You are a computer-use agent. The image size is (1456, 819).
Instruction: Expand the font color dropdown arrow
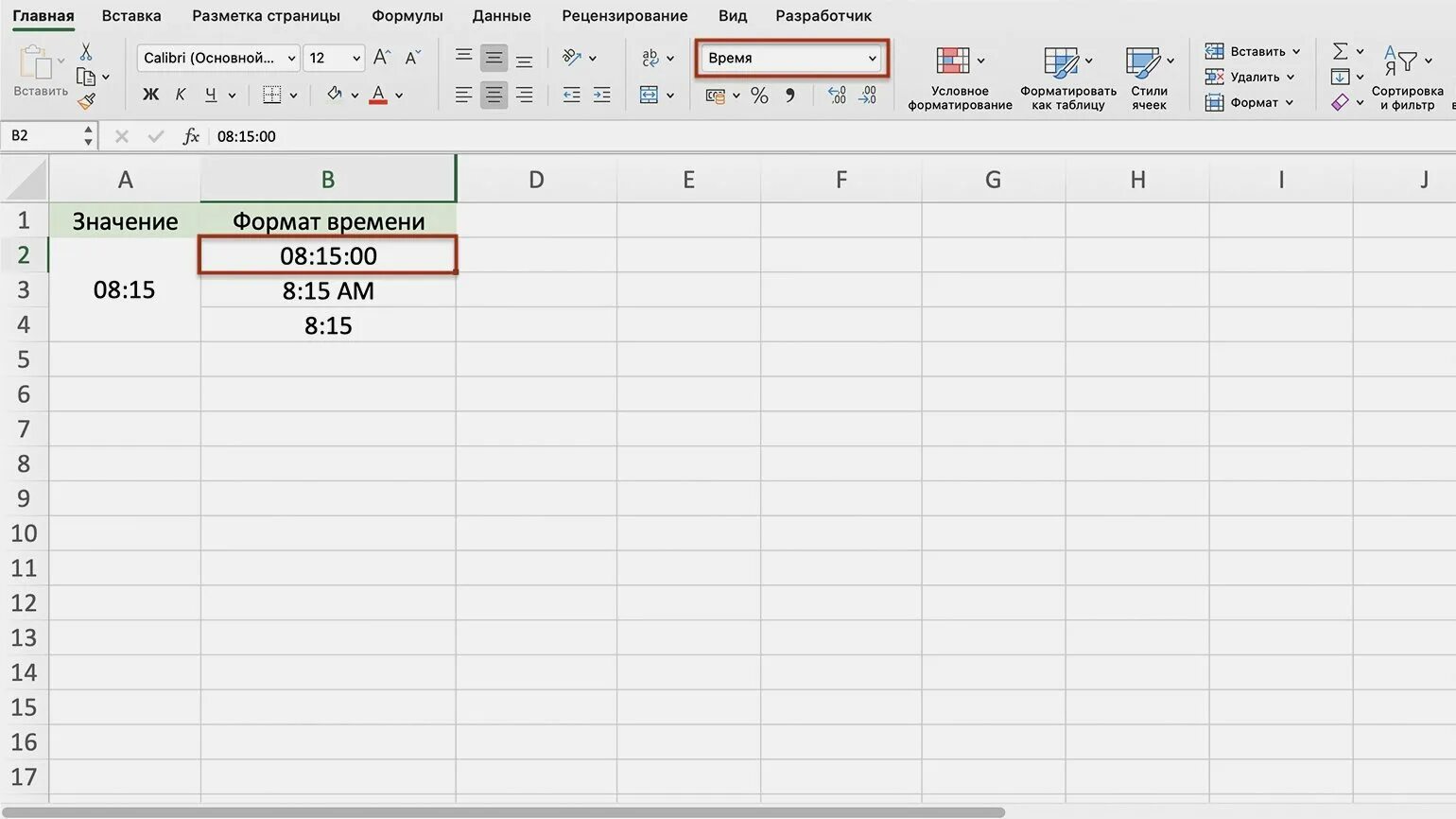coord(399,96)
